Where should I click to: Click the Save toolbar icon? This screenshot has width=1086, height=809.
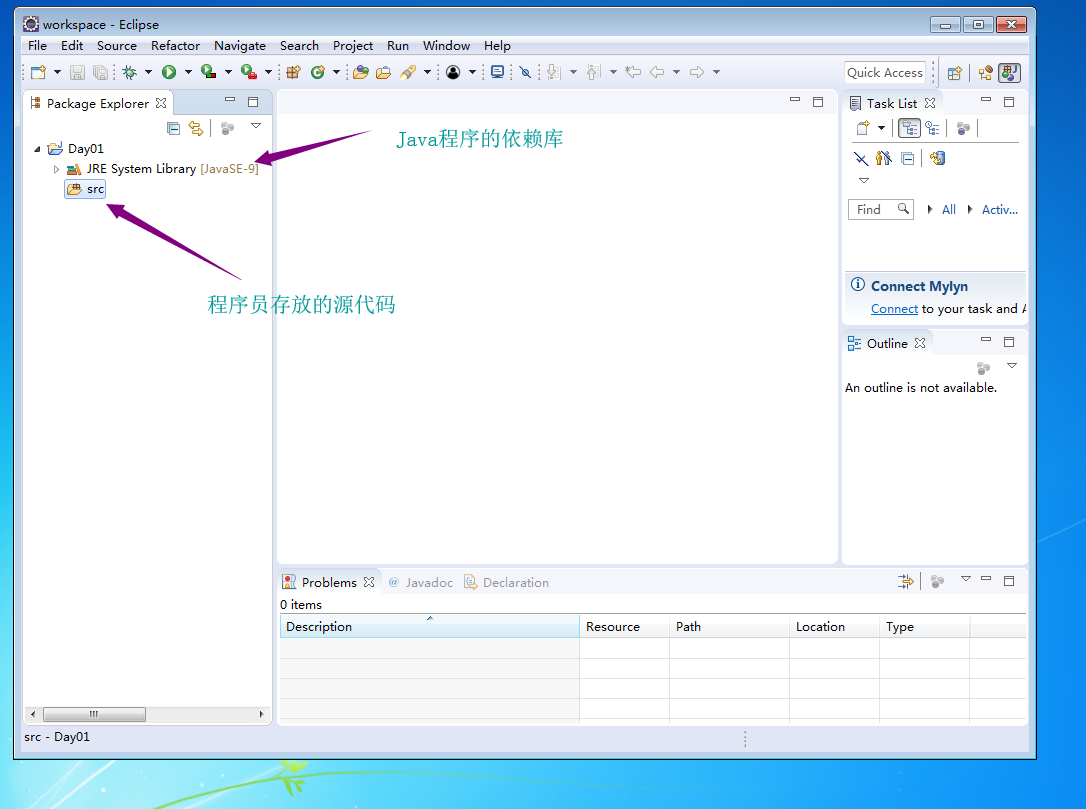(78, 72)
